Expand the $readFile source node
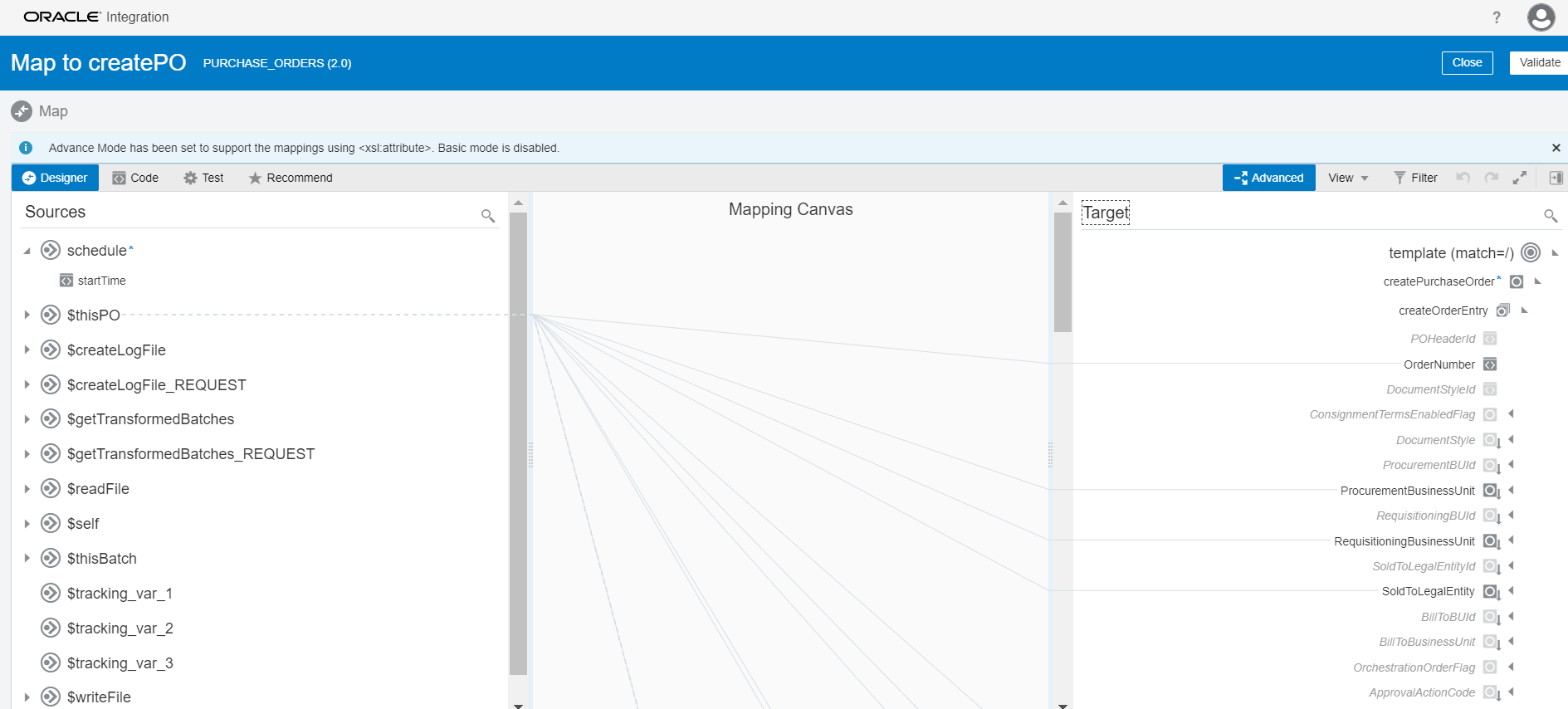The image size is (1568, 709). [27, 489]
